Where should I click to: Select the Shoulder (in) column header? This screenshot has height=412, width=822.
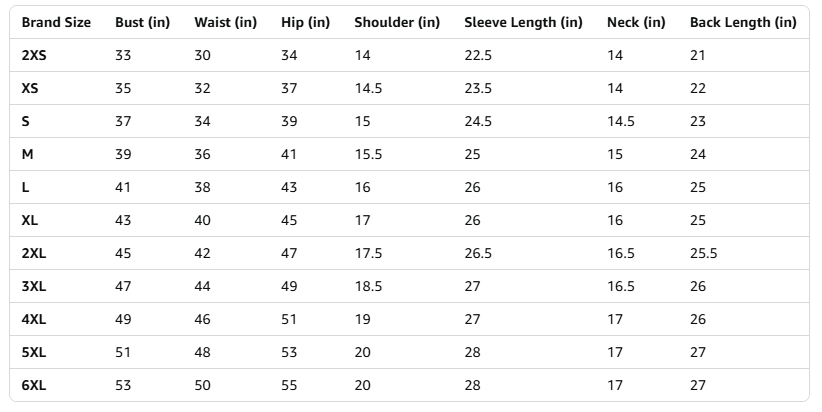396,22
